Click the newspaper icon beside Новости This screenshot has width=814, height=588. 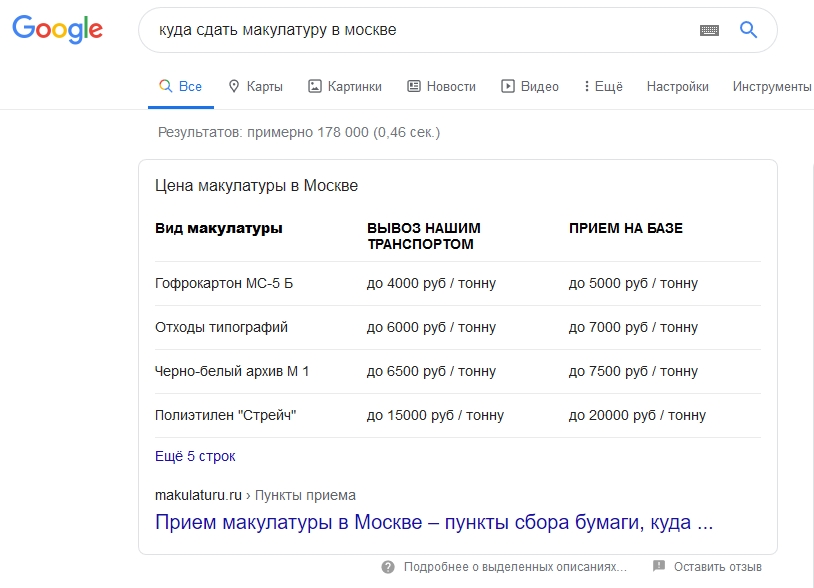point(413,86)
